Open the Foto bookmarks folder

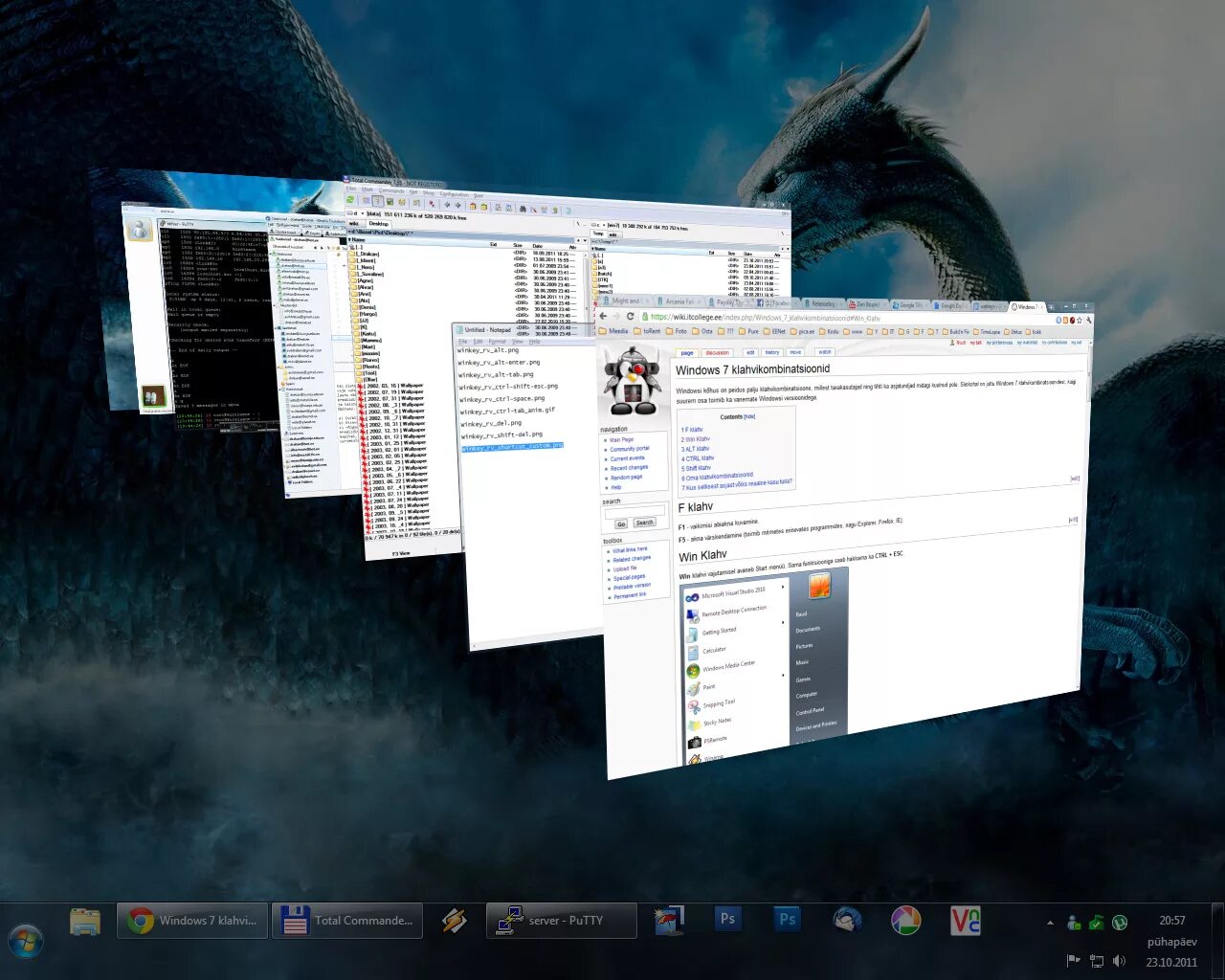pos(677,331)
